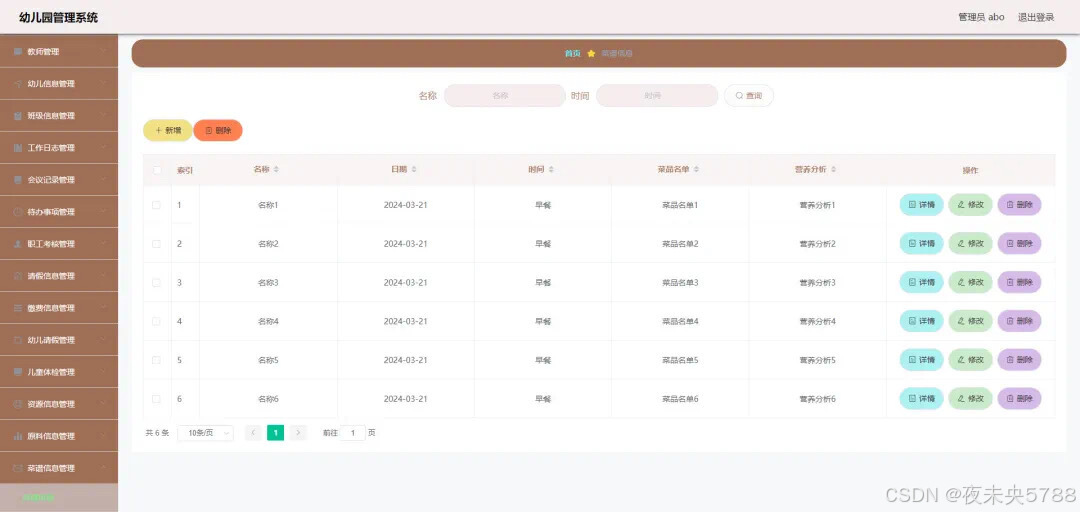Click the 原料信息管理 bar-chart icon
The image size is (1080, 512).
[x=19, y=436]
